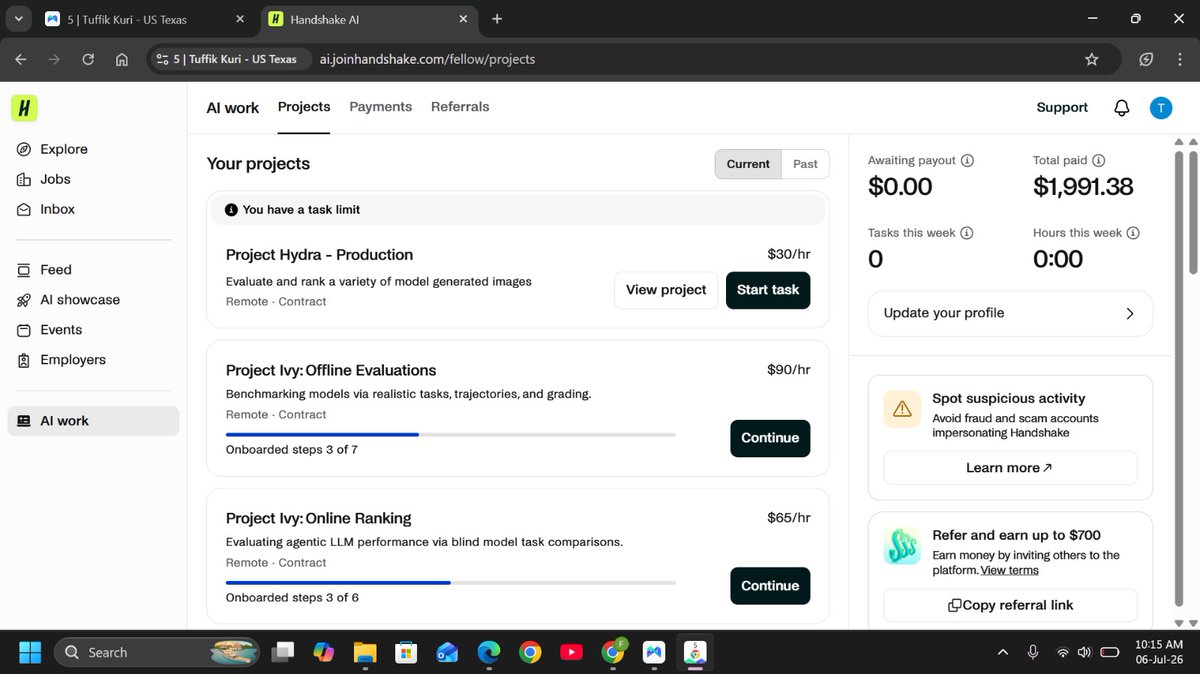The width and height of the screenshot is (1200, 674).
Task: Open File Explorer from the taskbar
Action: (364, 652)
